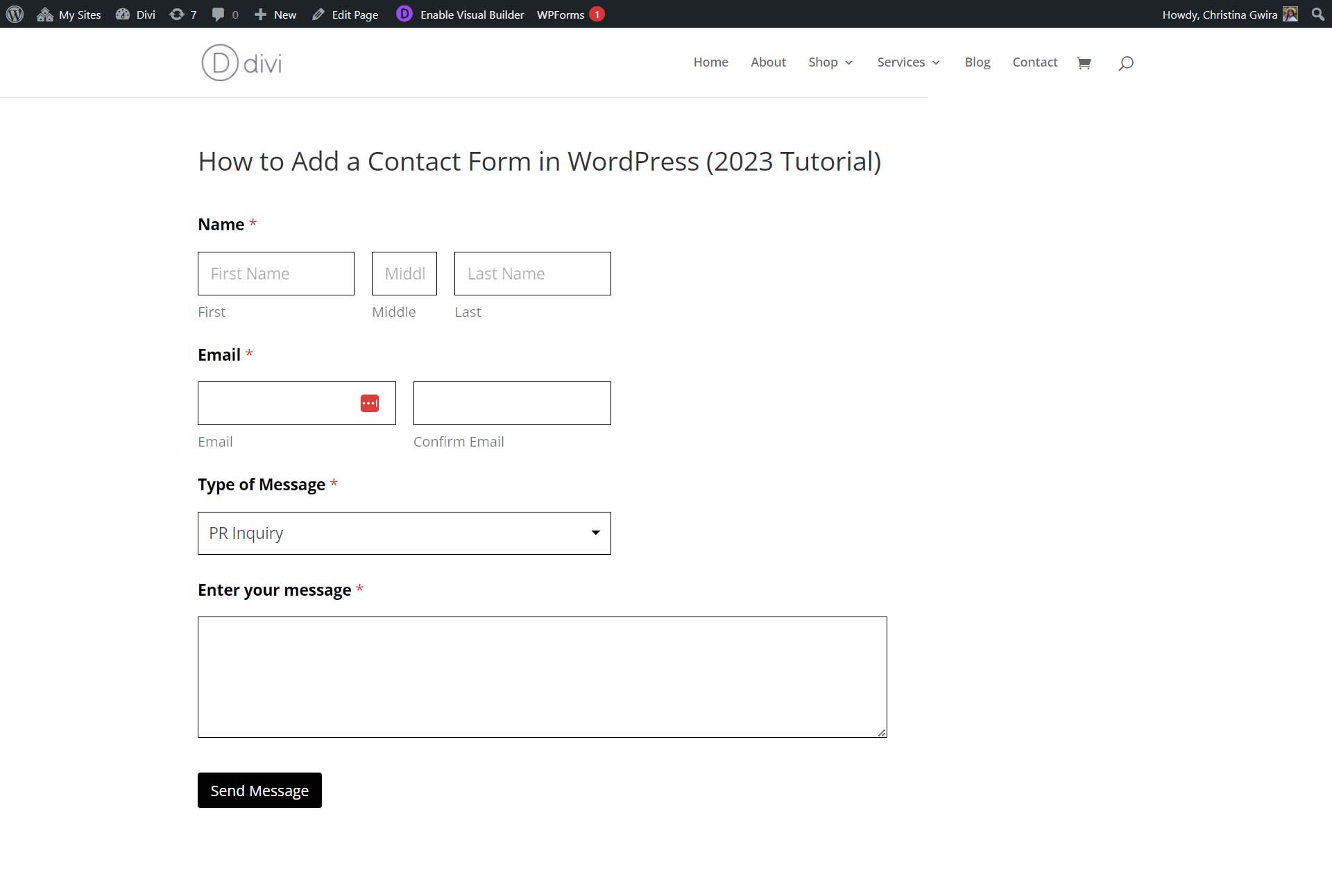Screen dimensions: 1332x896
Task: Click the Send Message submit button
Action: (x=259, y=790)
